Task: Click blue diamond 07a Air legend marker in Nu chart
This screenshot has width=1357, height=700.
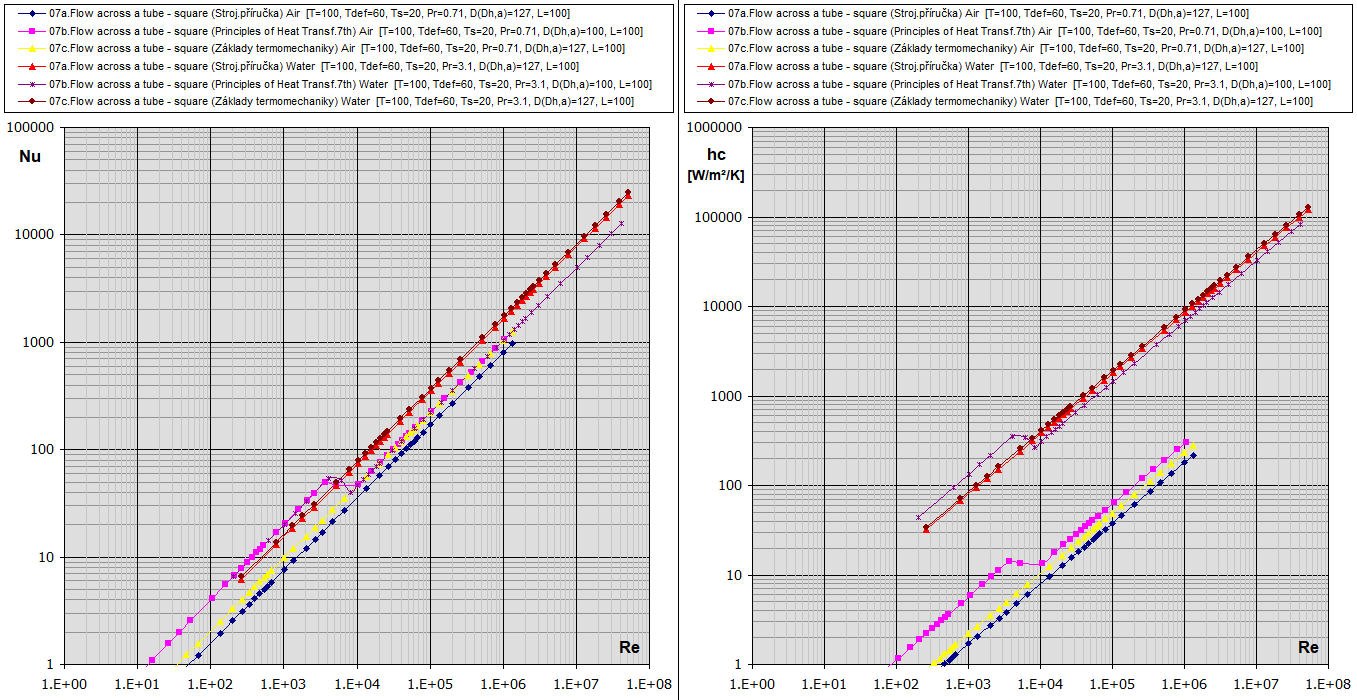Action: click(32, 13)
